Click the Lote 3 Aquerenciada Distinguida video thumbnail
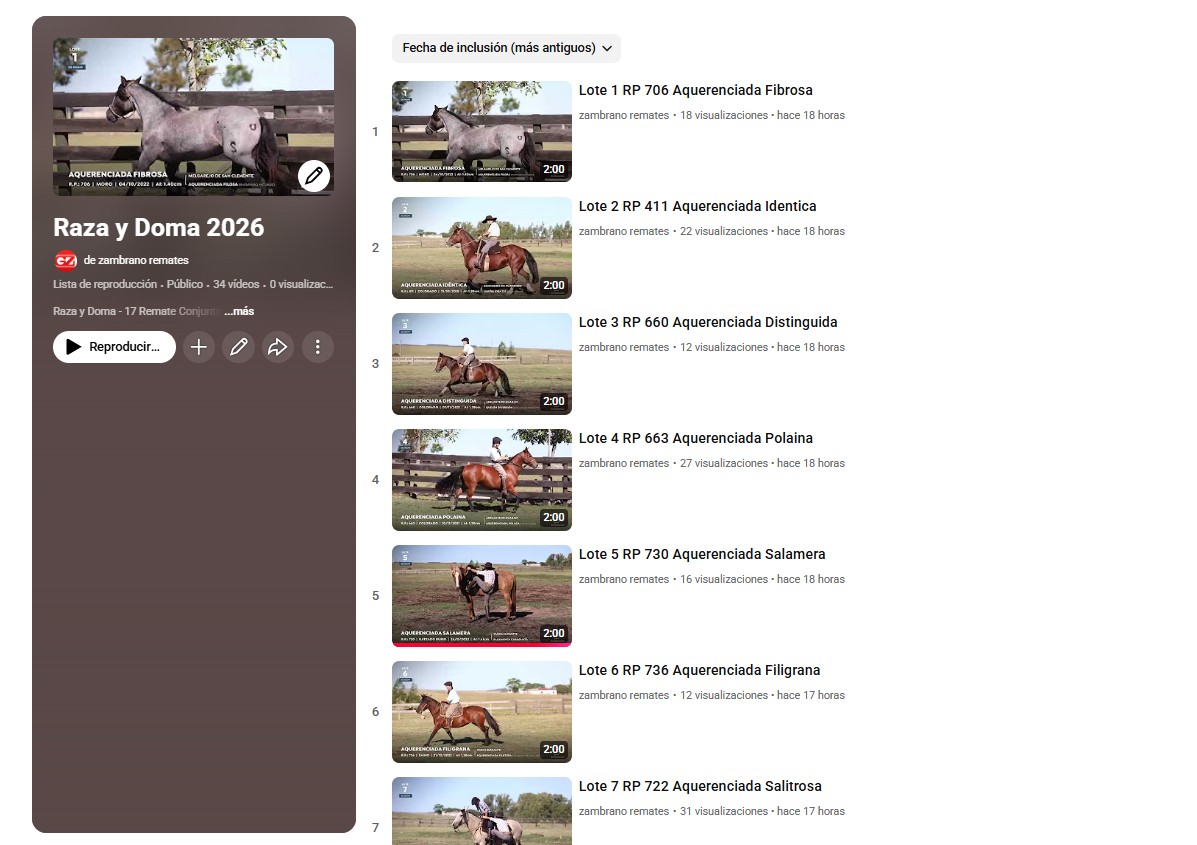 coord(481,364)
